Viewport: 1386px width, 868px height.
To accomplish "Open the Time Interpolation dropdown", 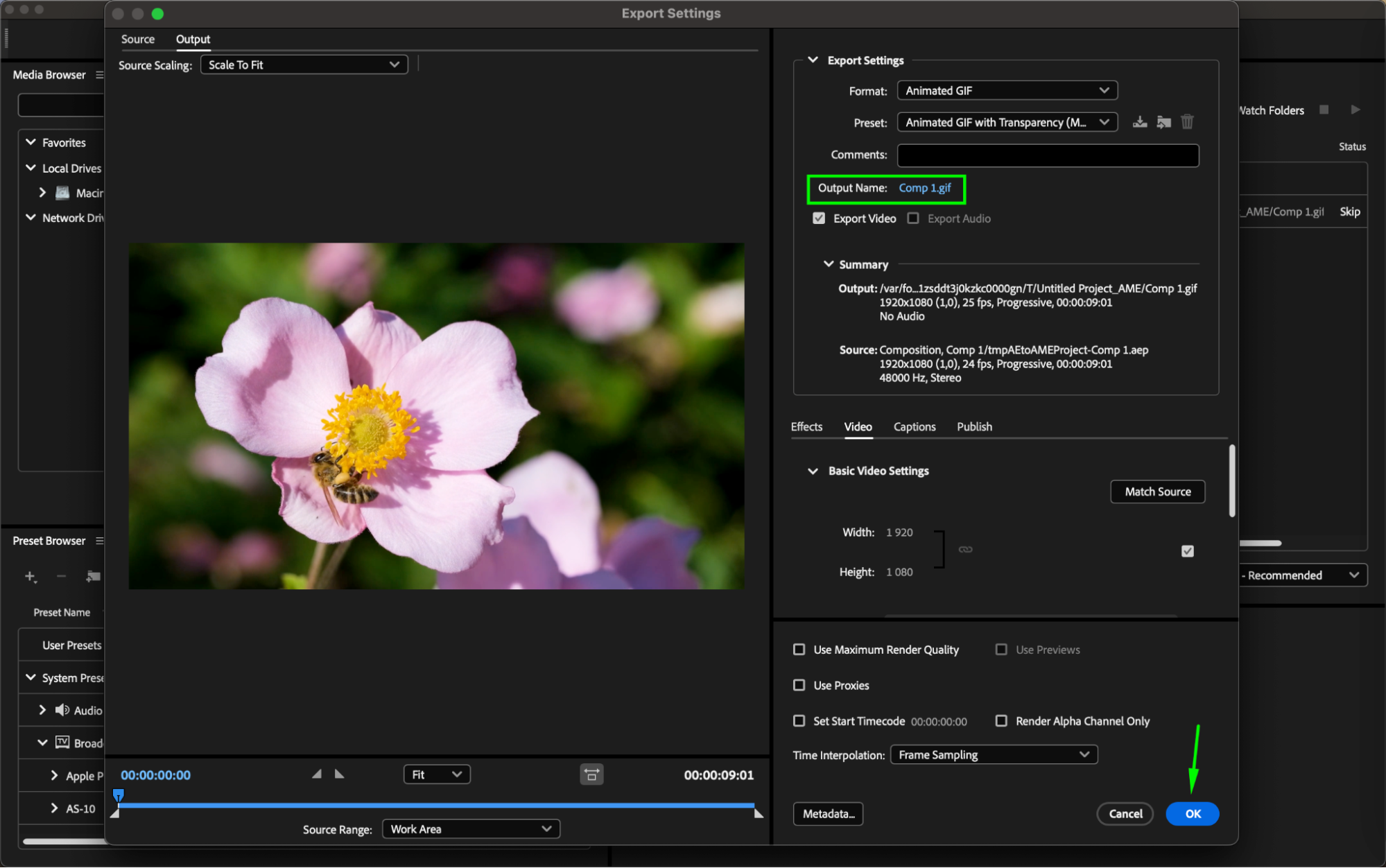I will click(x=993, y=754).
